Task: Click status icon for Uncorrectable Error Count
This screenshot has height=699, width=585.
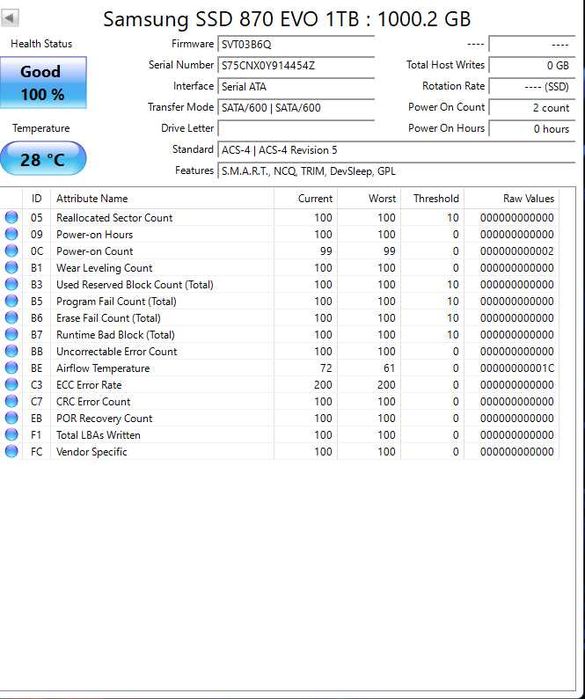Action: [x=11, y=351]
